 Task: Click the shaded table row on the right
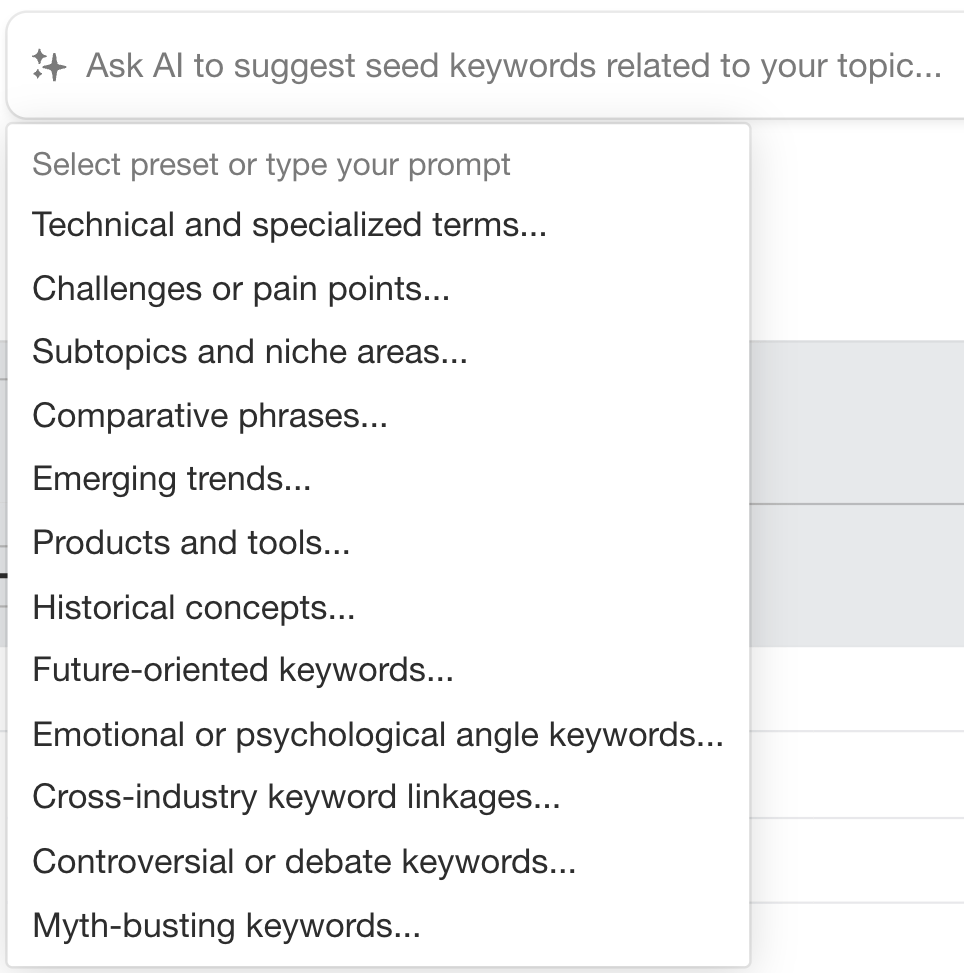pyautogui.click(x=855, y=575)
